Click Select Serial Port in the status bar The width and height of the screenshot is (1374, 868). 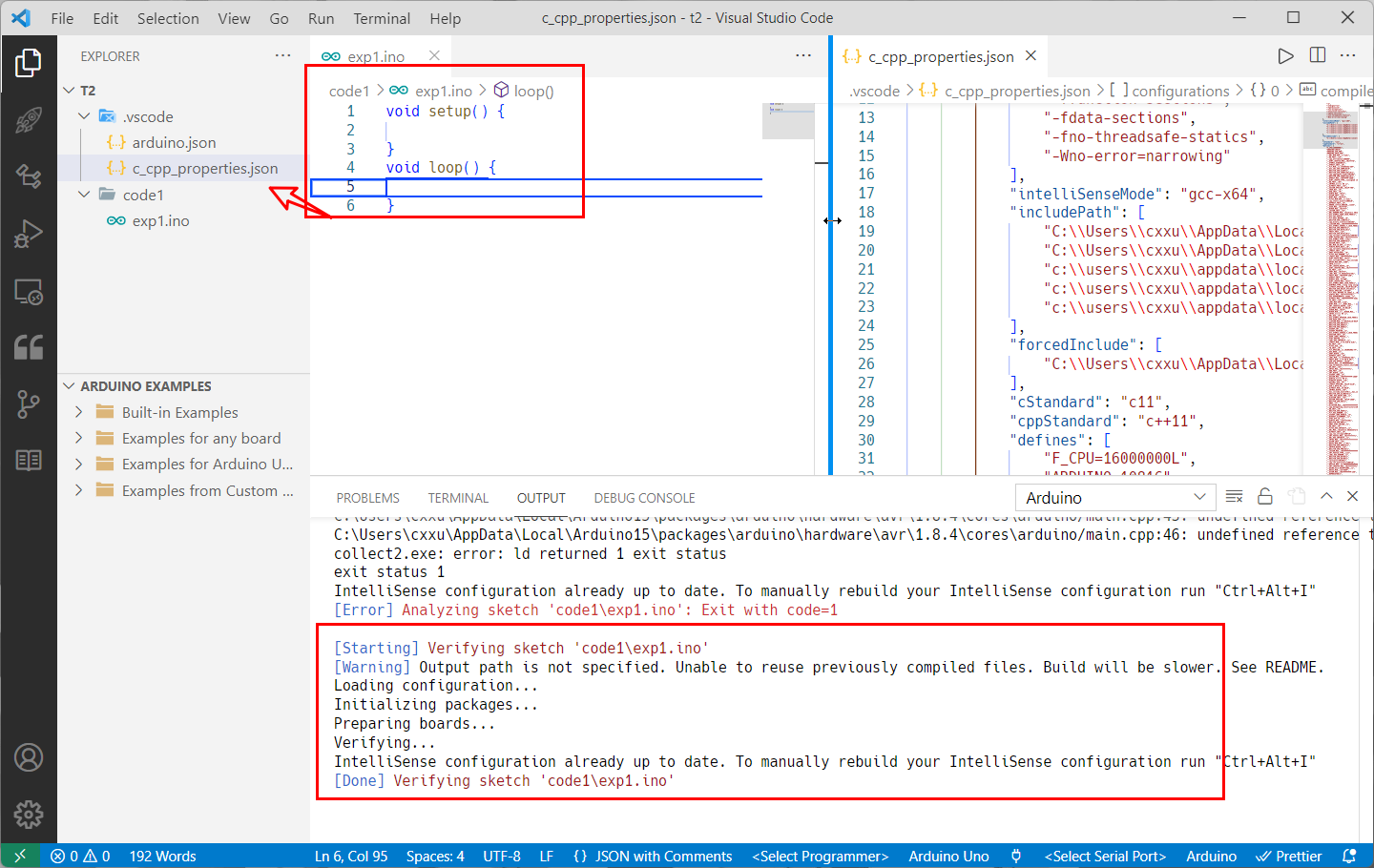(1104, 856)
